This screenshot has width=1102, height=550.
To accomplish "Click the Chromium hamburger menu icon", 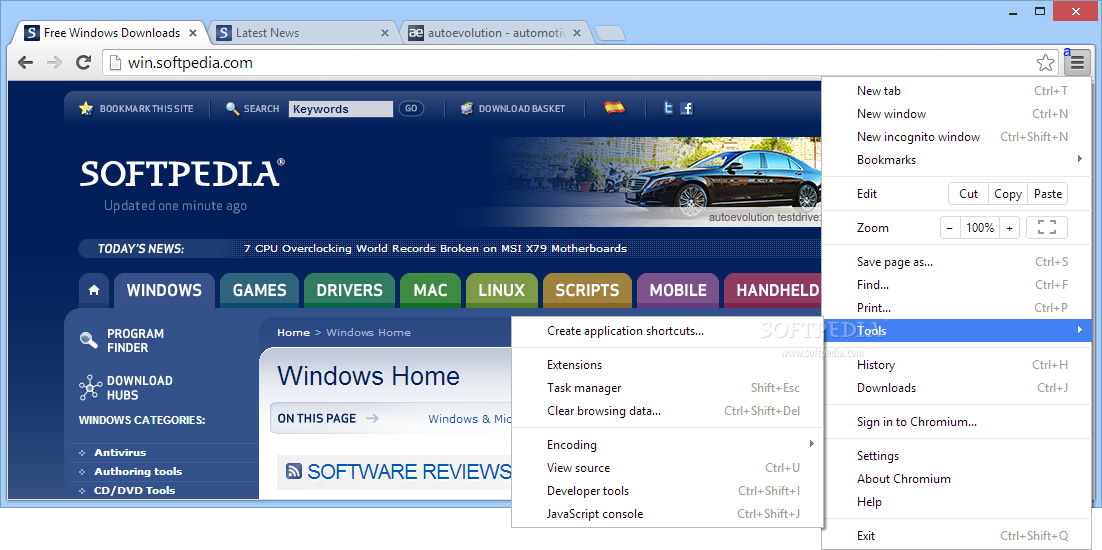I will [1077, 63].
